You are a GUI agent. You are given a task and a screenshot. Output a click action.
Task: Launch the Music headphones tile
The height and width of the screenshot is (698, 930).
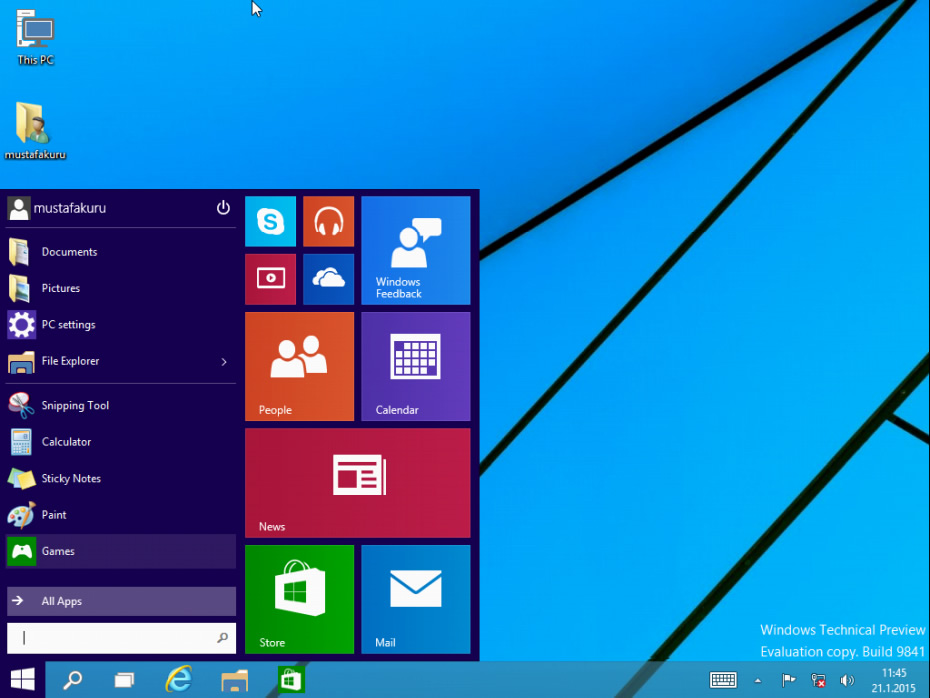(329, 221)
